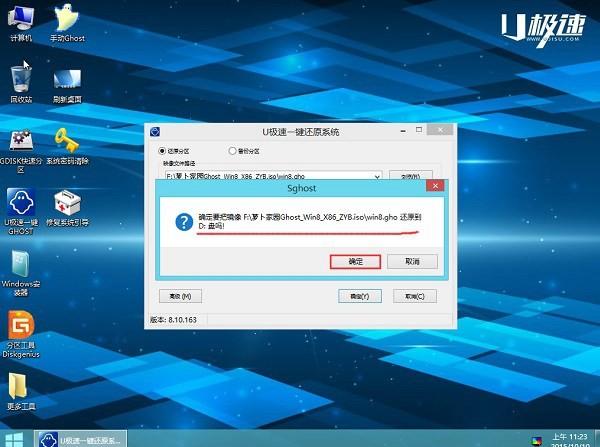Open the 更多工具 folder icon
The image size is (600, 447).
click(x=21, y=391)
